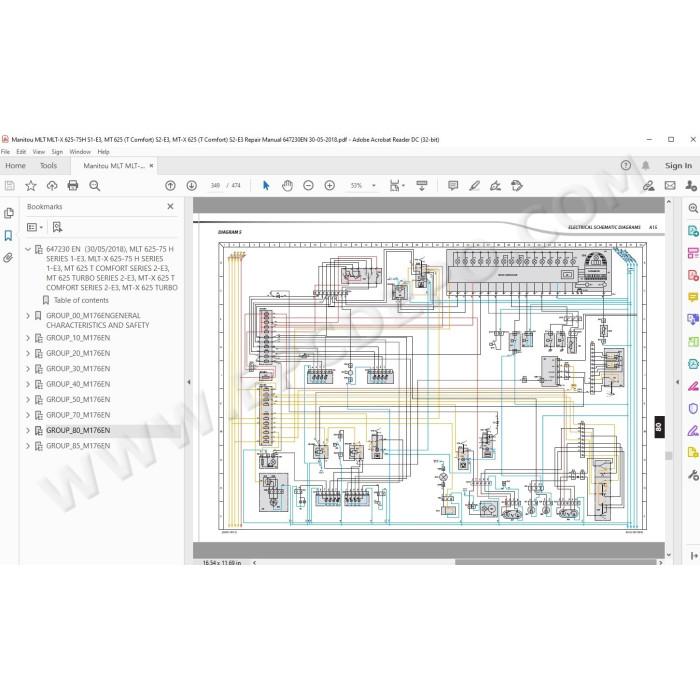
Task: Zoom out with the minus circle icon
Action: (308, 185)
